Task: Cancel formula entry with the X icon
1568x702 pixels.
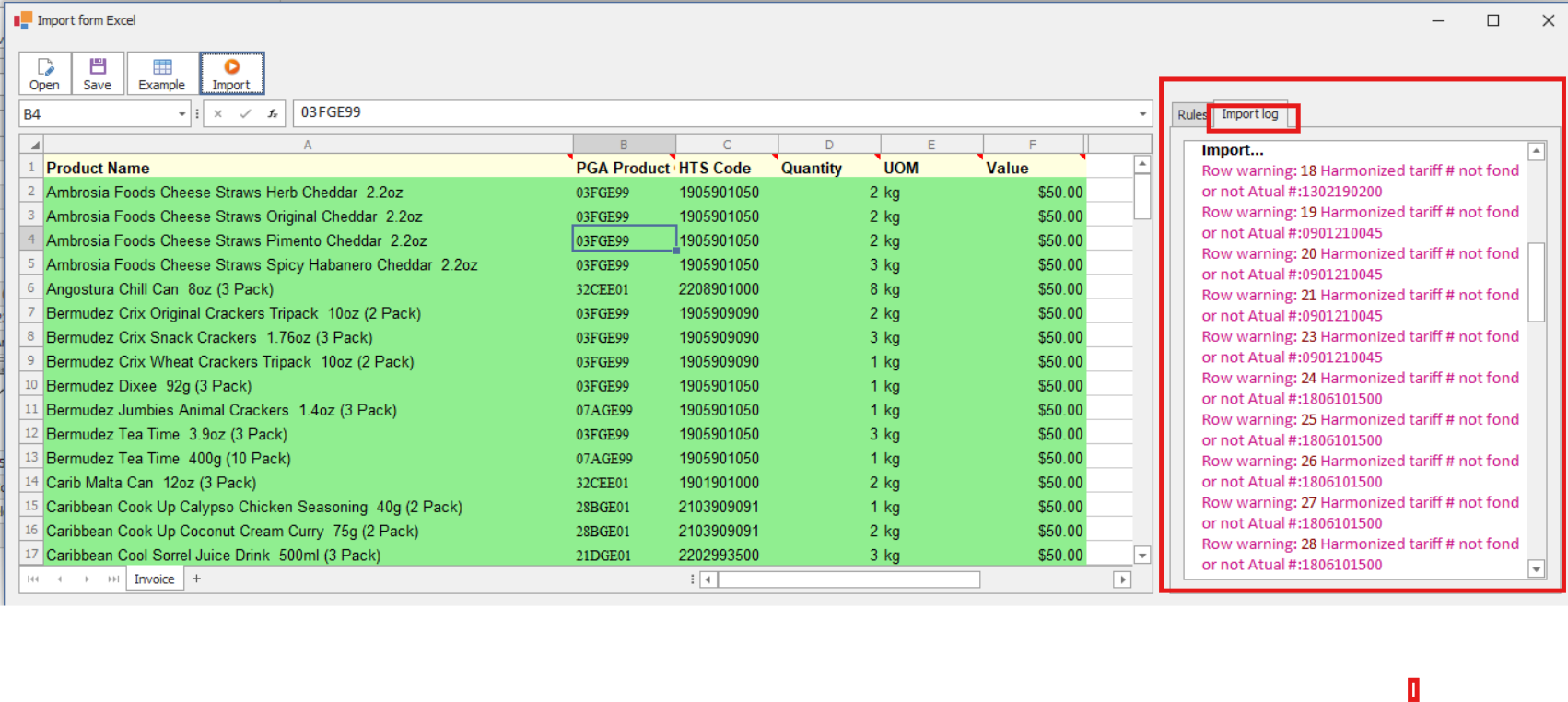Action: (217, 113)
